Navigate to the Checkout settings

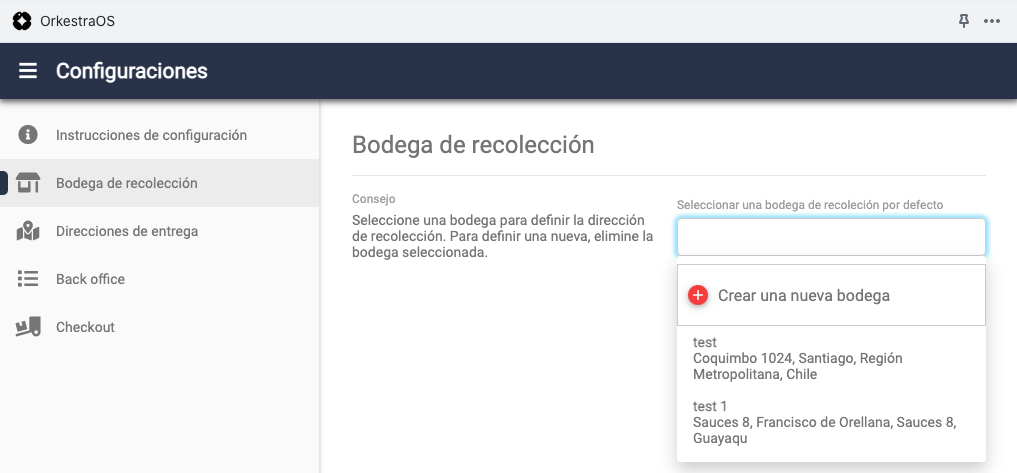tap(85, 327)
